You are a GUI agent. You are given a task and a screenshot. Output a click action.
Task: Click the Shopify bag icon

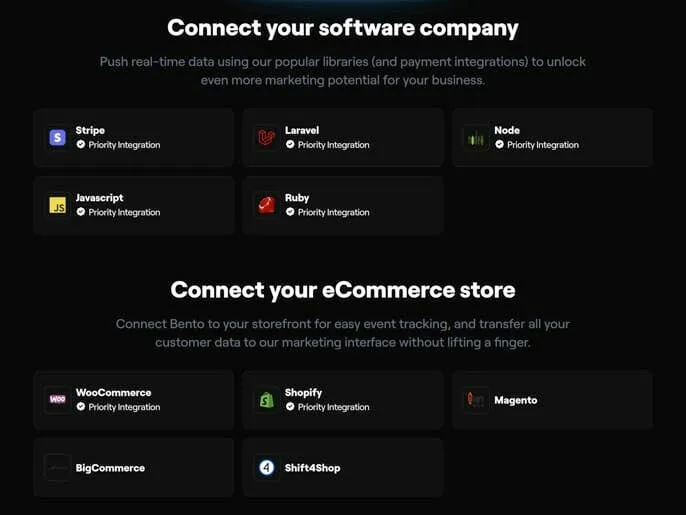click(267, 400)
